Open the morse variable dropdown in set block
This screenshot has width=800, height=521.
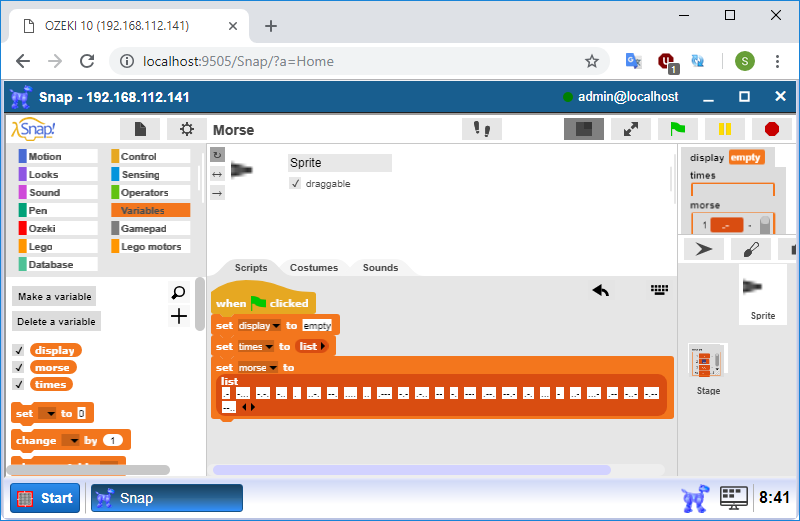[x=273, y=367]
